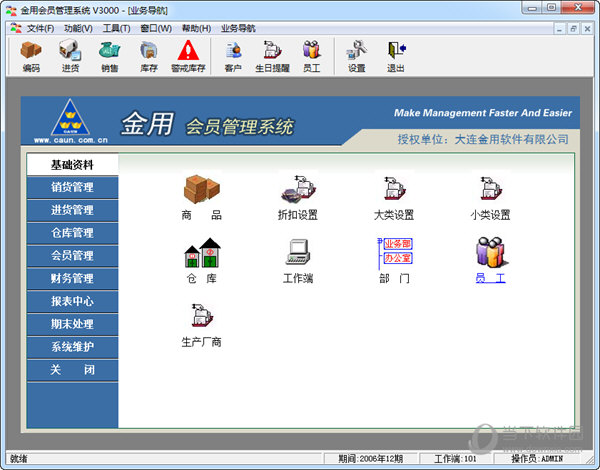Viewport: 600px width, 470px height.
Task: Click the 客户 toolbar icon
Action: [x=233, y=56]
